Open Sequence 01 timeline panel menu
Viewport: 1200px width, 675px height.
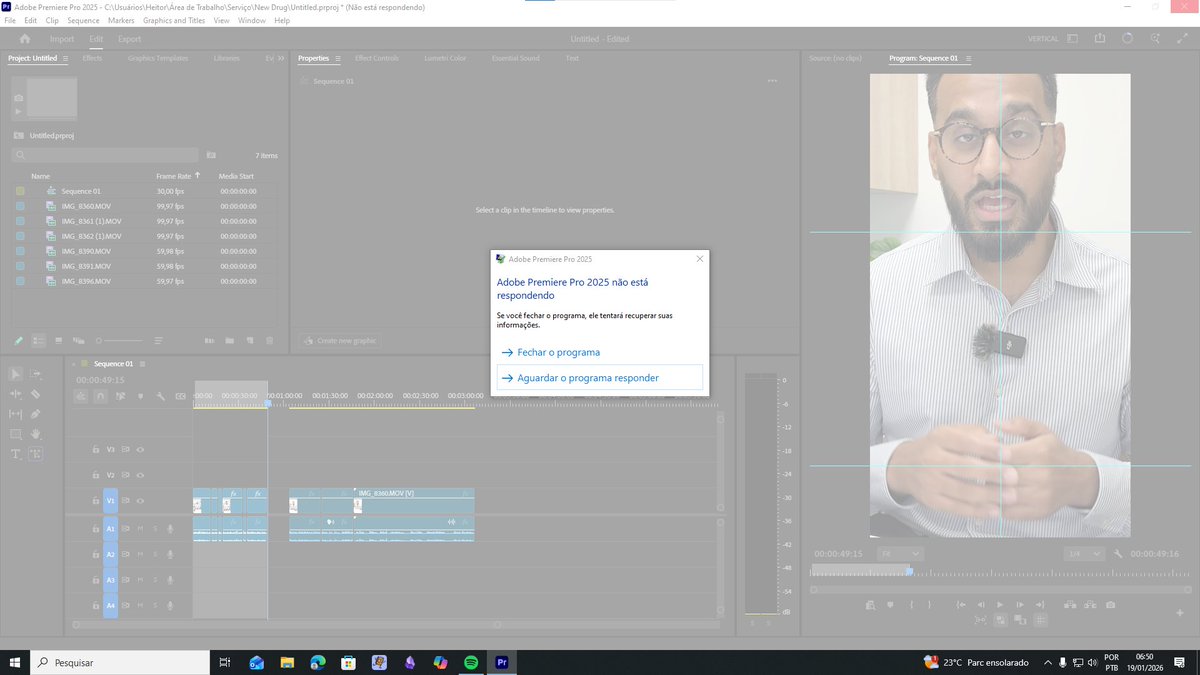pyautogui.click(x=143, y=364)
